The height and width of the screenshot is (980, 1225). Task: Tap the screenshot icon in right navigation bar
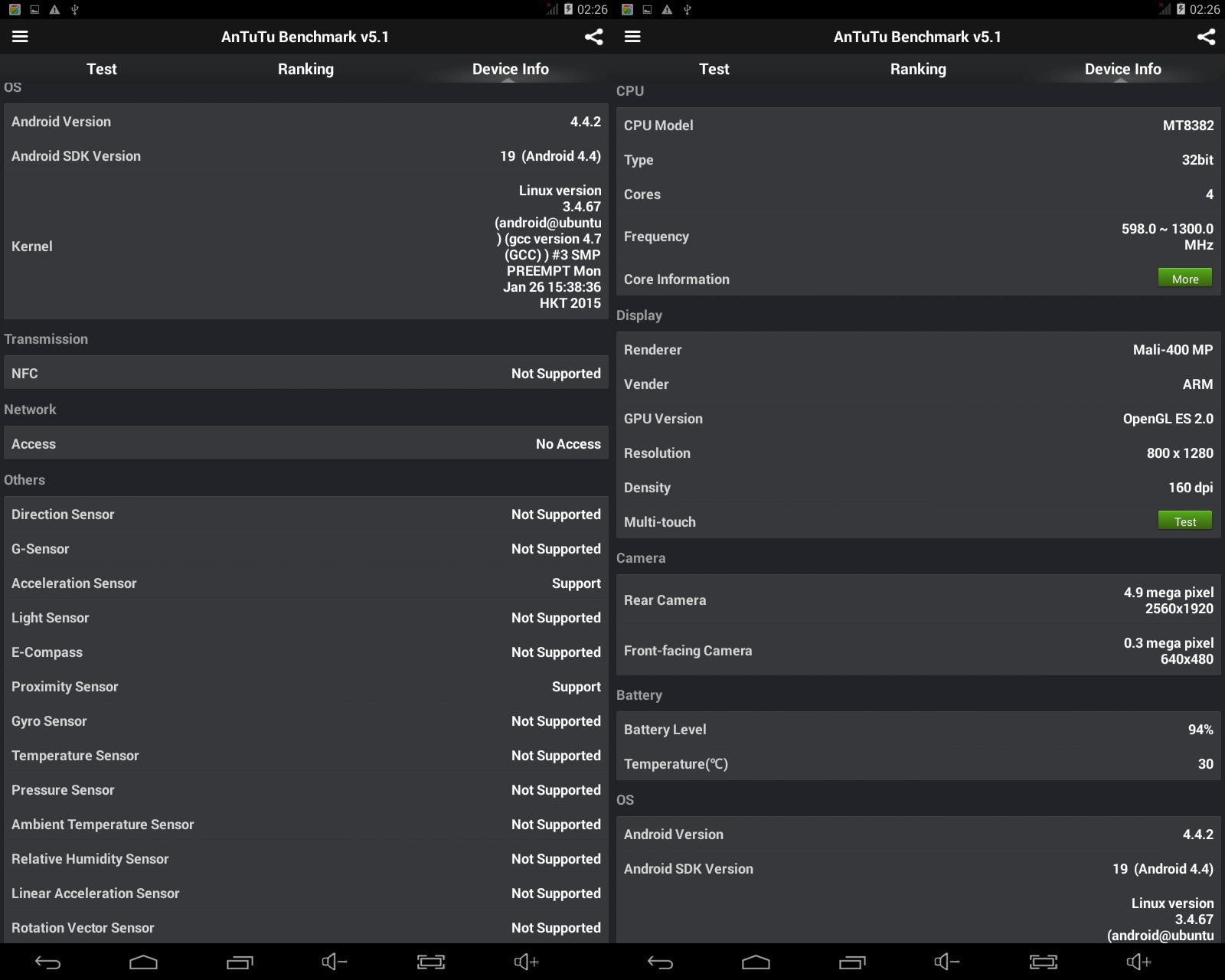pyautogui.click(x=1043, y=962)
